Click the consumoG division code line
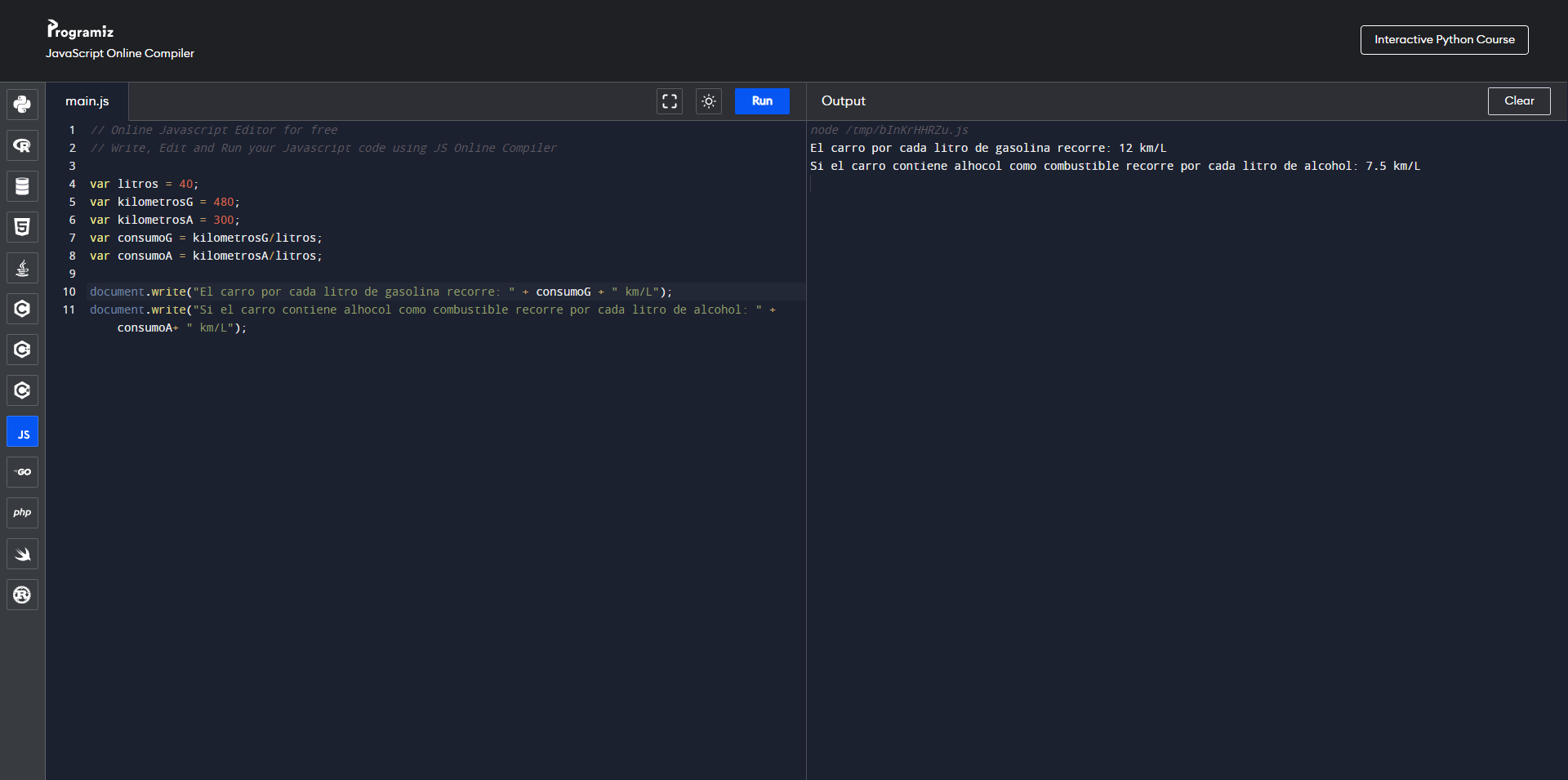This screenshot has width=1568, height=780. (206, 238)
